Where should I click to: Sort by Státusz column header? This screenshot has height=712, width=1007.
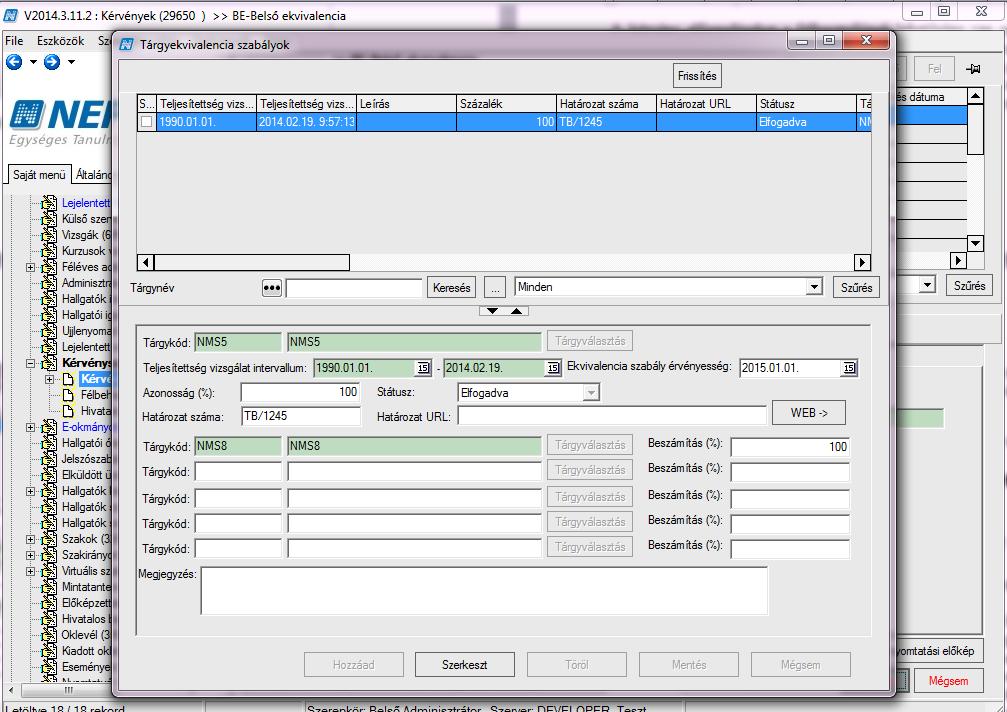click(807, 103)
